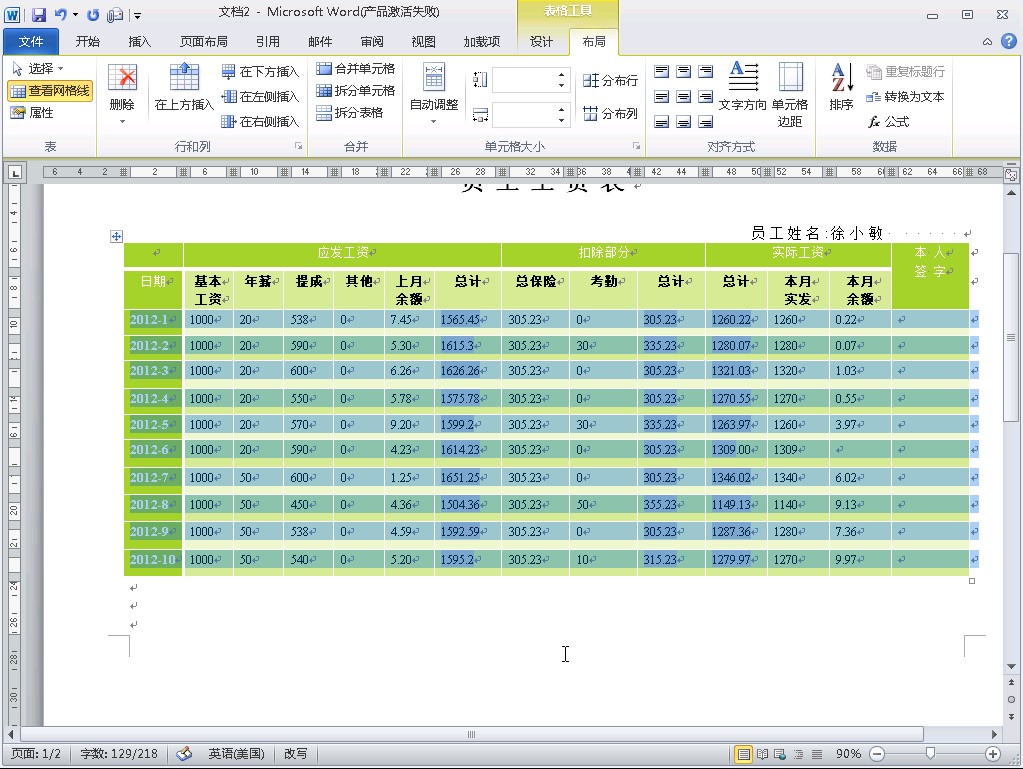The image size is (1023, 769).
Task: Switch to Print Layout view in status bar
Action: click(x=744, y=754)
